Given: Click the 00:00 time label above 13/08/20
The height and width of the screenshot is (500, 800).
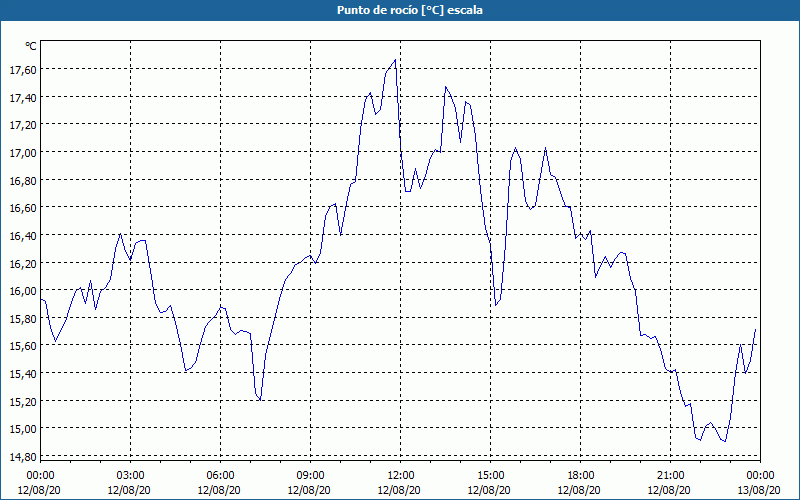Looking at the screenshot, I should click(760, 476).
